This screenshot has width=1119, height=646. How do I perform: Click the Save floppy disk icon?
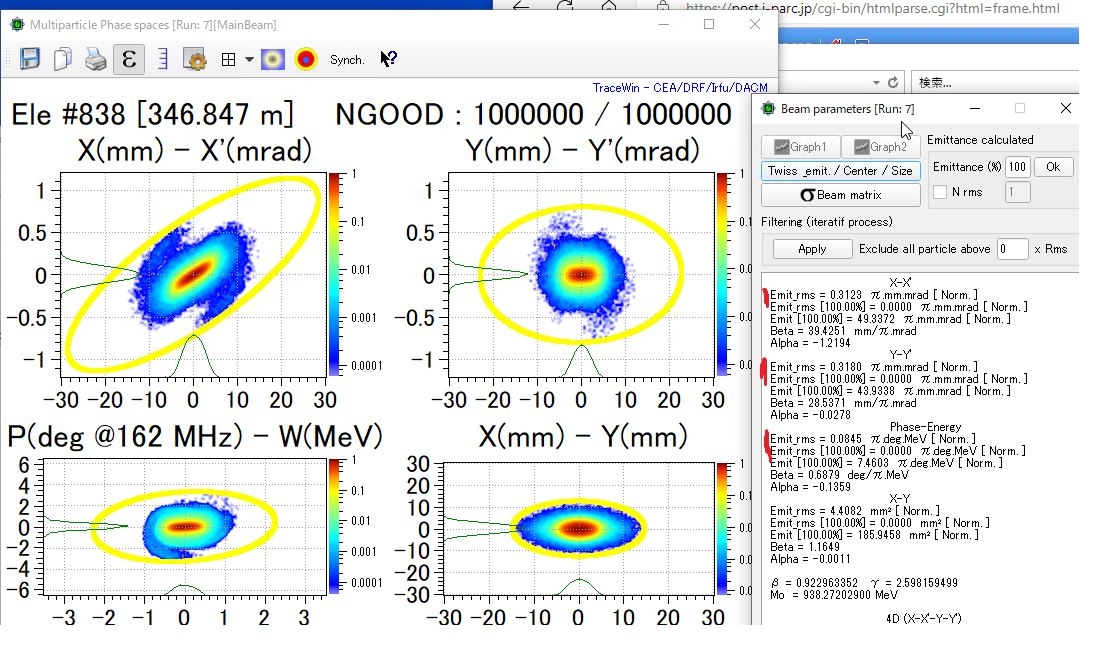[x=30, y=59]
